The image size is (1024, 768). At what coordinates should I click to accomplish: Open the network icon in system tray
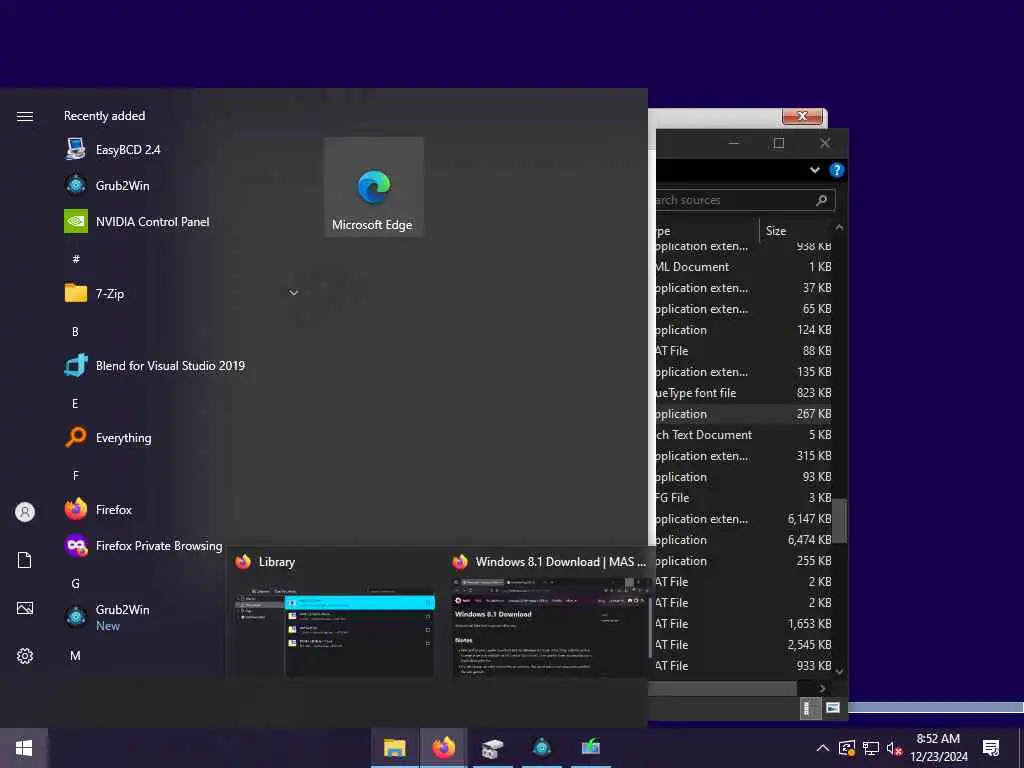871,748
